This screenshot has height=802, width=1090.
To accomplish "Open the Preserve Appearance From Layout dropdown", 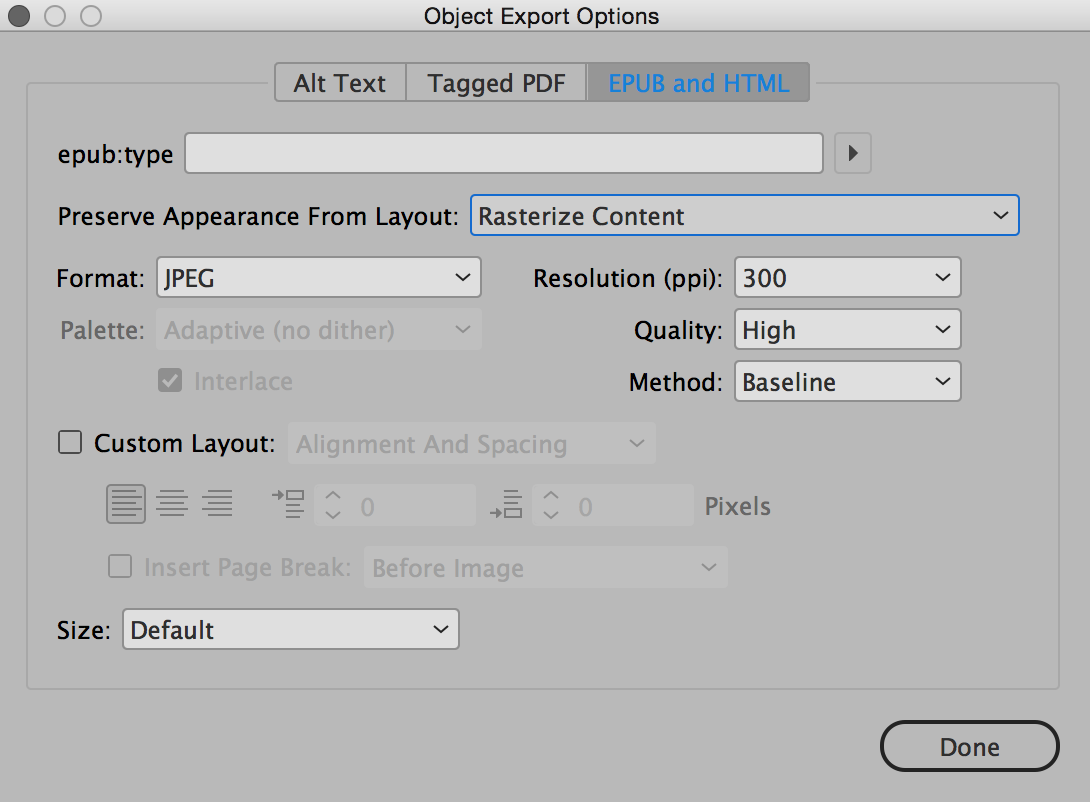I will point(744,216).
